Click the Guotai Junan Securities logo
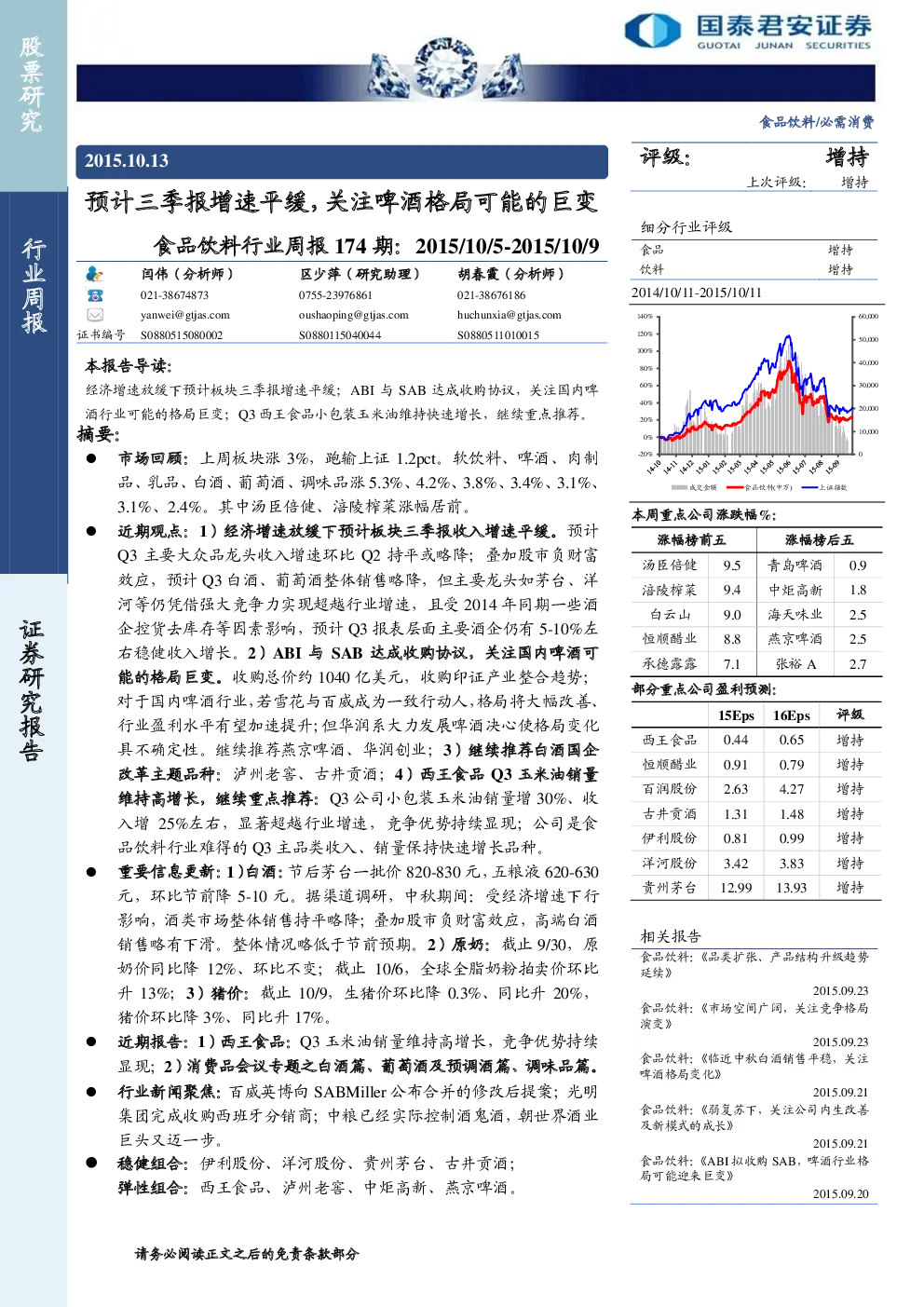 (748, 32)
